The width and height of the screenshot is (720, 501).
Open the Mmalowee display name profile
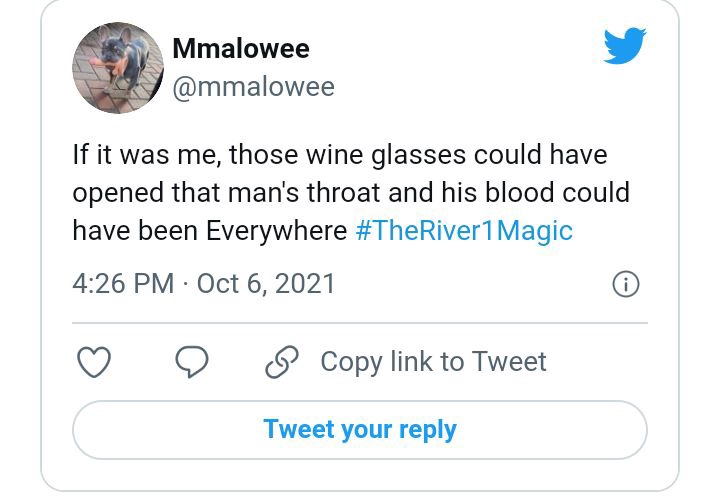(241, 48)
